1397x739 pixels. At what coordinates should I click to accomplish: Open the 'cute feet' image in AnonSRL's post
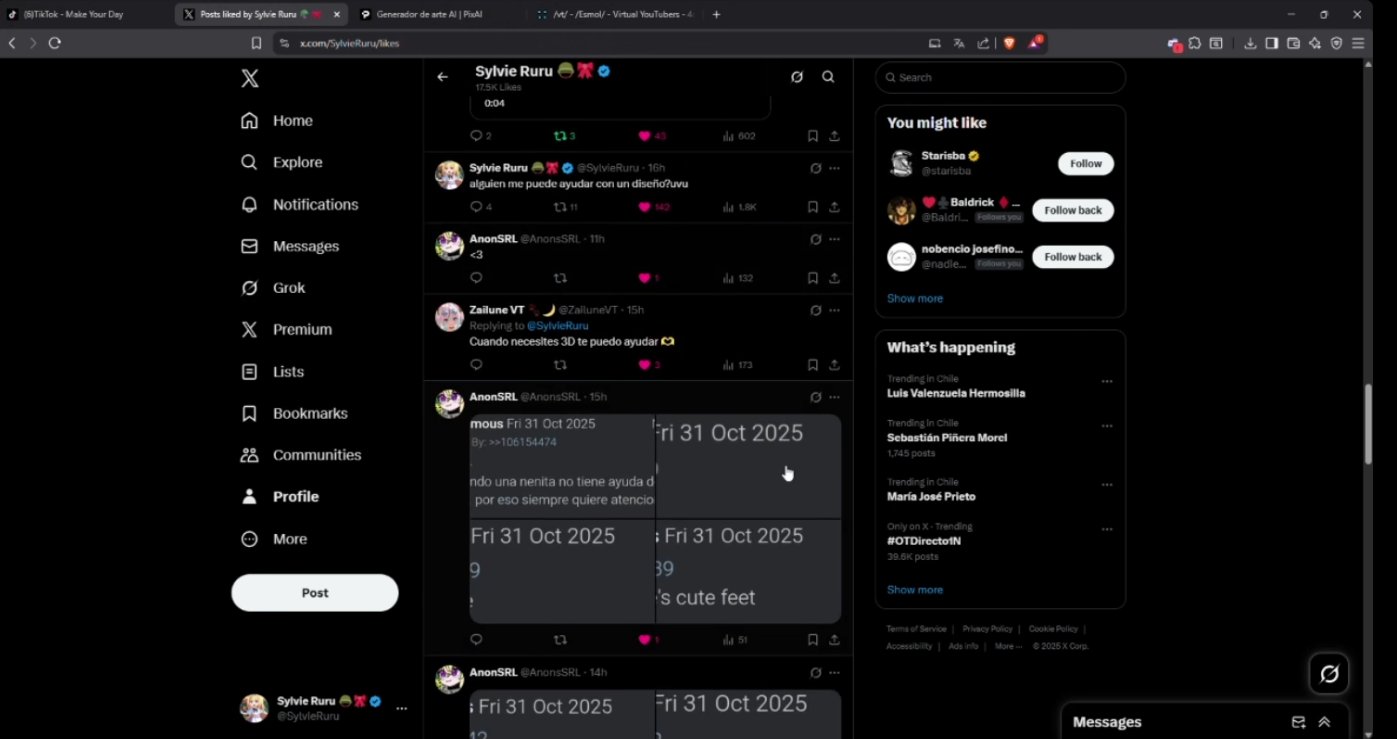tap(749, 571)
